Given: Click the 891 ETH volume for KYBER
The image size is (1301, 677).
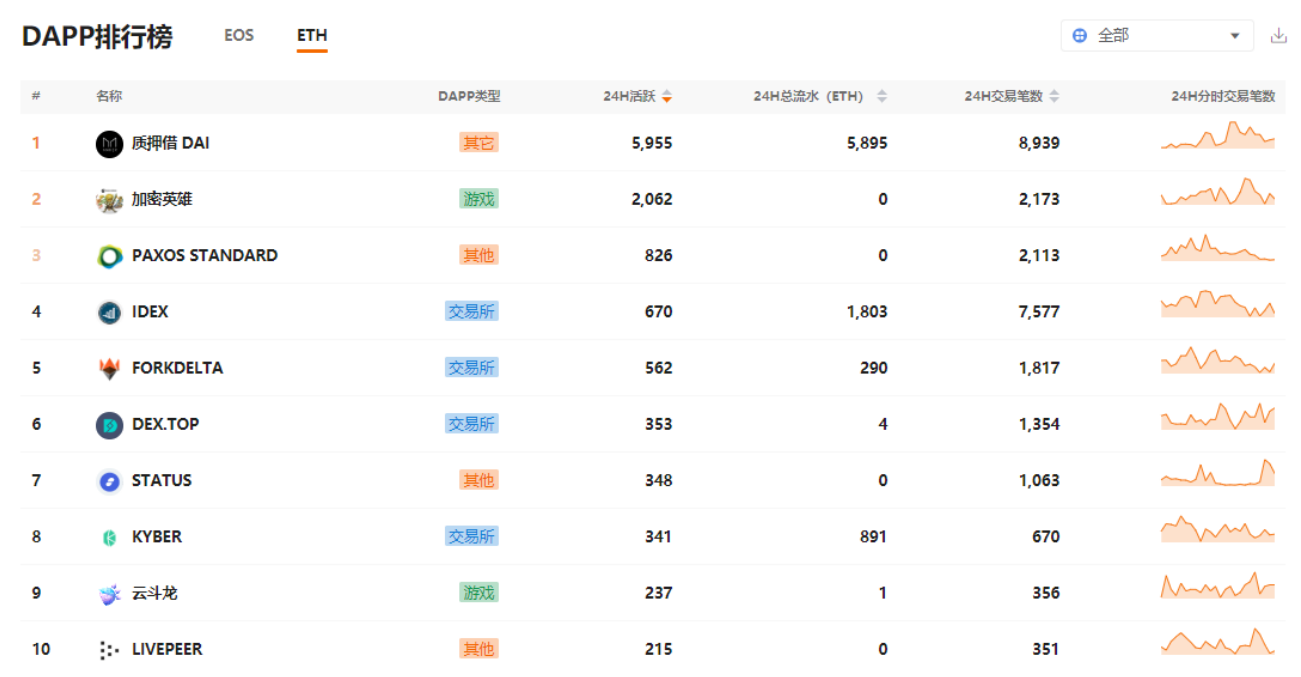Looking at the screenshot, I should [x=873, y=536].
